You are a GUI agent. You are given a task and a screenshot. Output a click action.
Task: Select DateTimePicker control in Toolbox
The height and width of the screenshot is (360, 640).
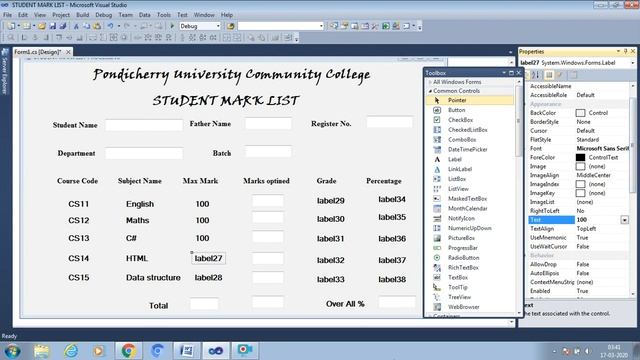tap(467, 149)
